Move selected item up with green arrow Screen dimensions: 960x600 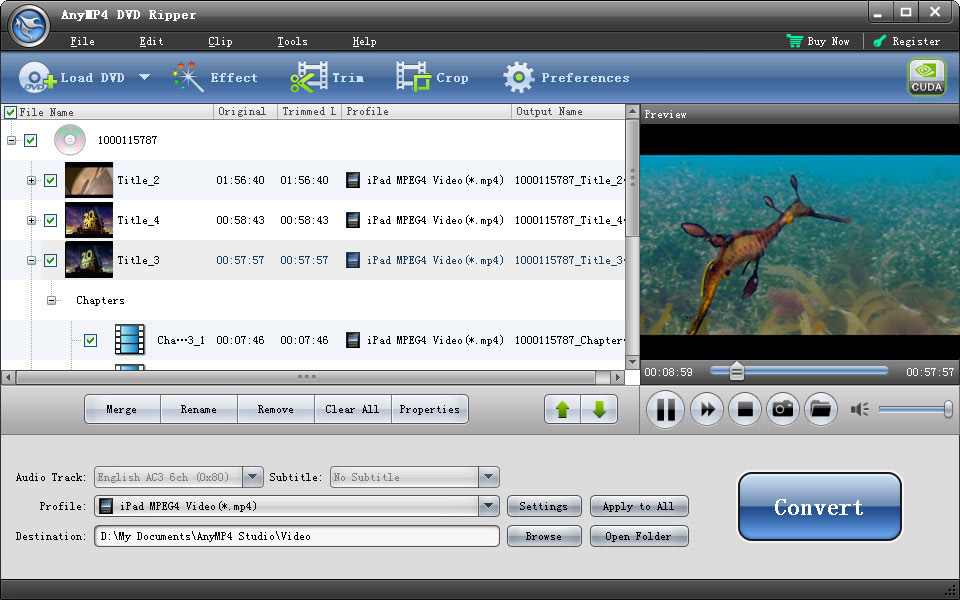(562, 409)
